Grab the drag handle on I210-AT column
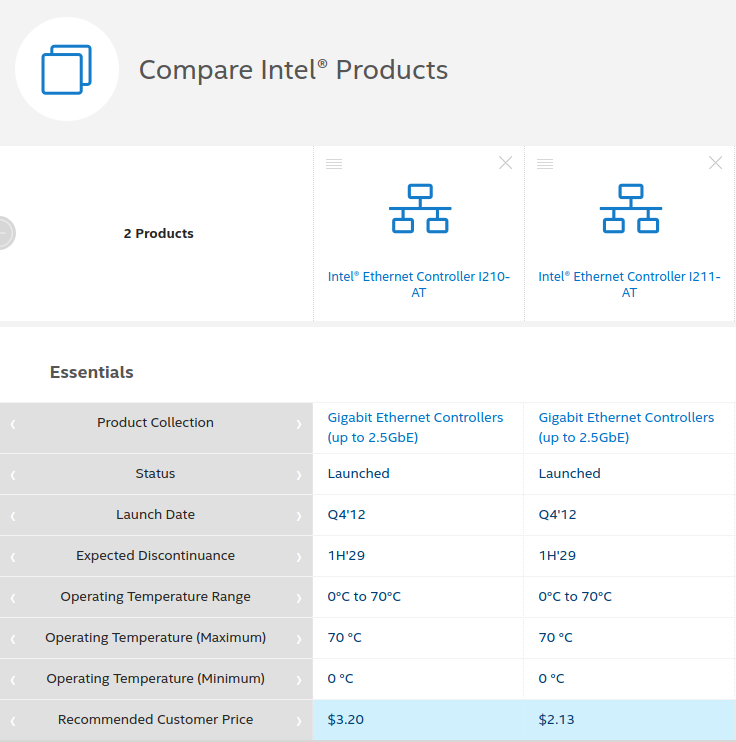The image size is (736, 742). (334, 164)
